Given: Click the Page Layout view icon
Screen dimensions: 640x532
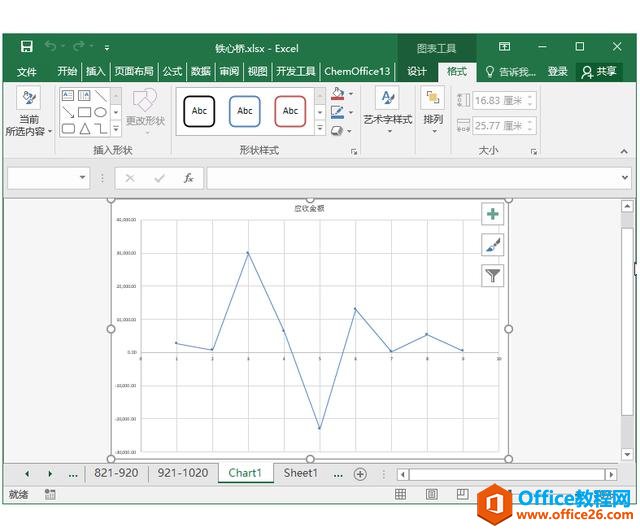Looking at the screenshot, I should pos(431,495).
